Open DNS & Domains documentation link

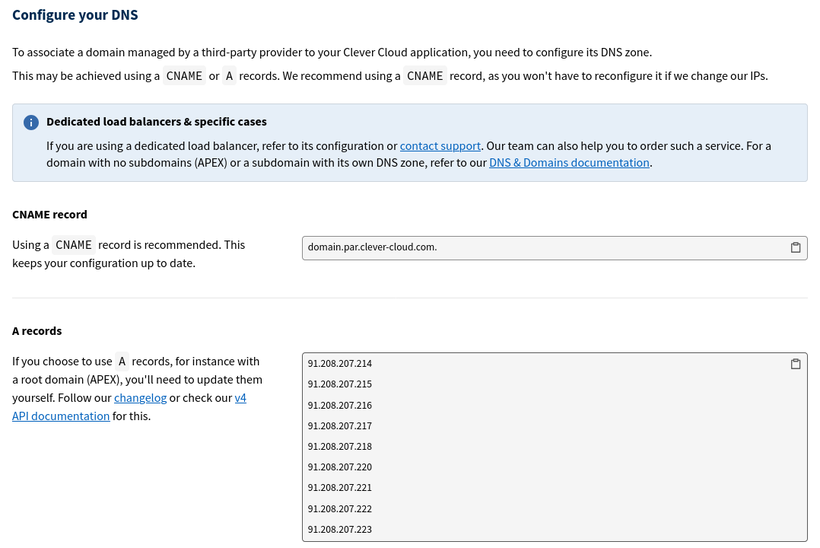click(569, 163)
